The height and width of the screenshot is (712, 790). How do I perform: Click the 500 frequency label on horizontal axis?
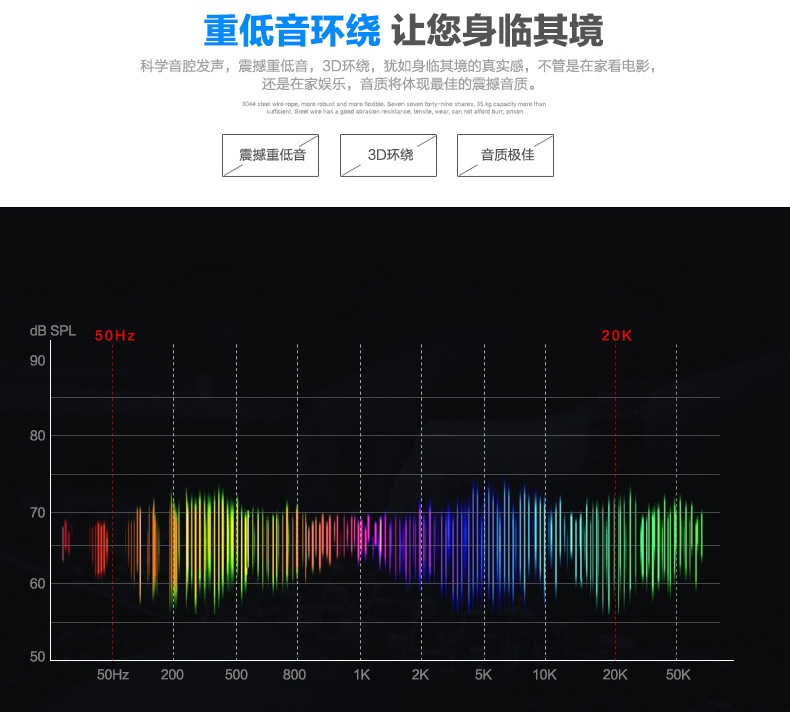pos(235,675)
